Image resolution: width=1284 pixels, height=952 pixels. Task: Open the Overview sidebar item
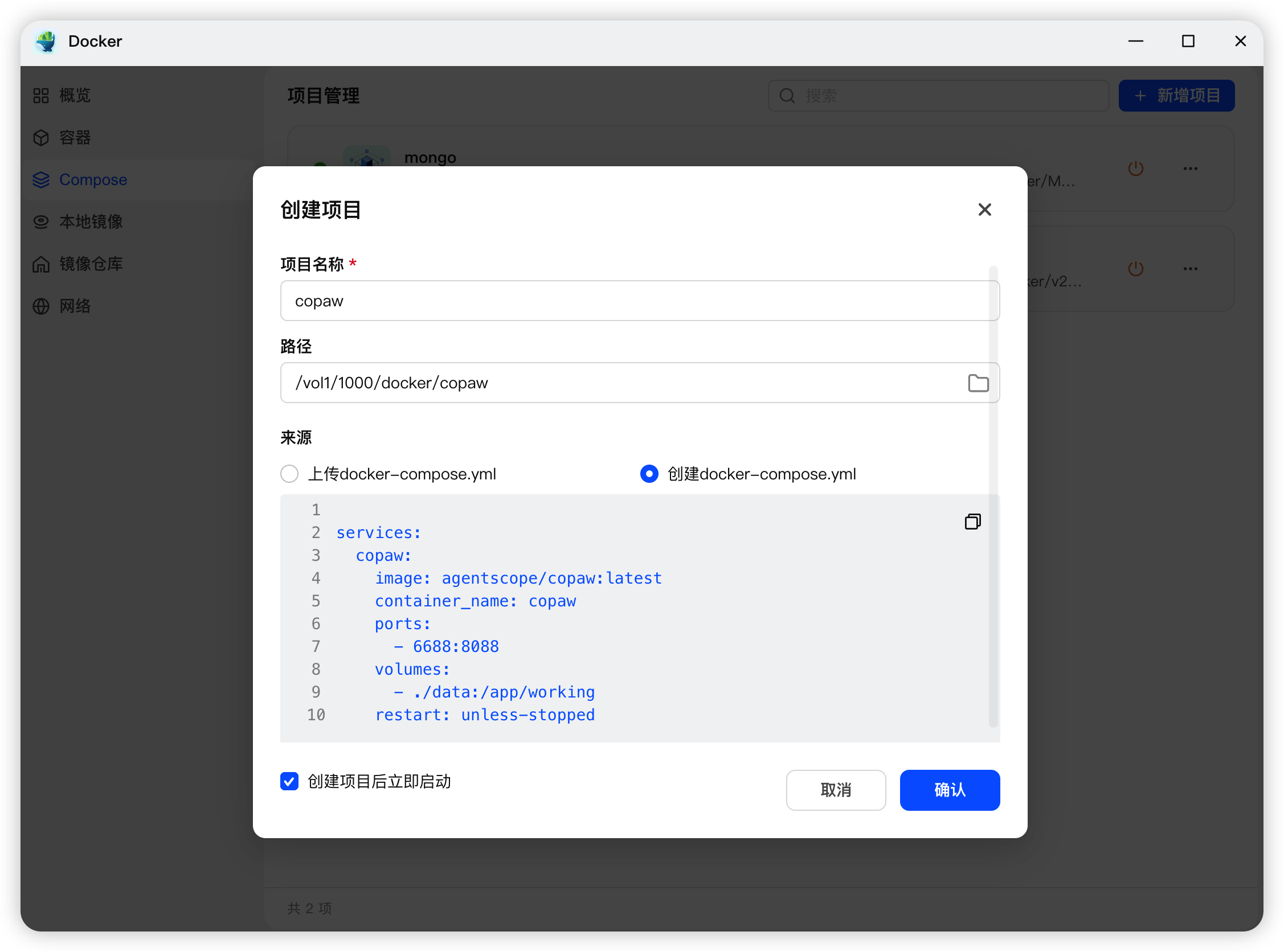pos(75,96)
